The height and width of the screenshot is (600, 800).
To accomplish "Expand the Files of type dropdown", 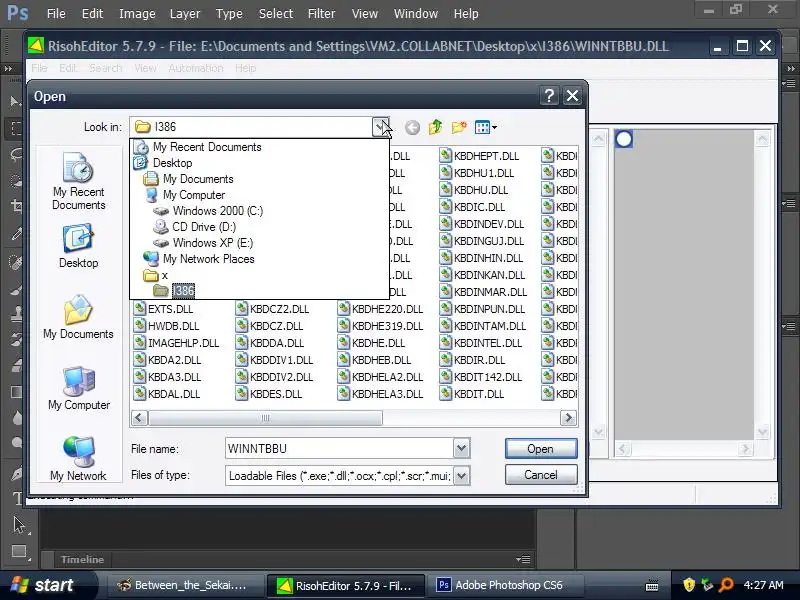I will click(461, 476).
